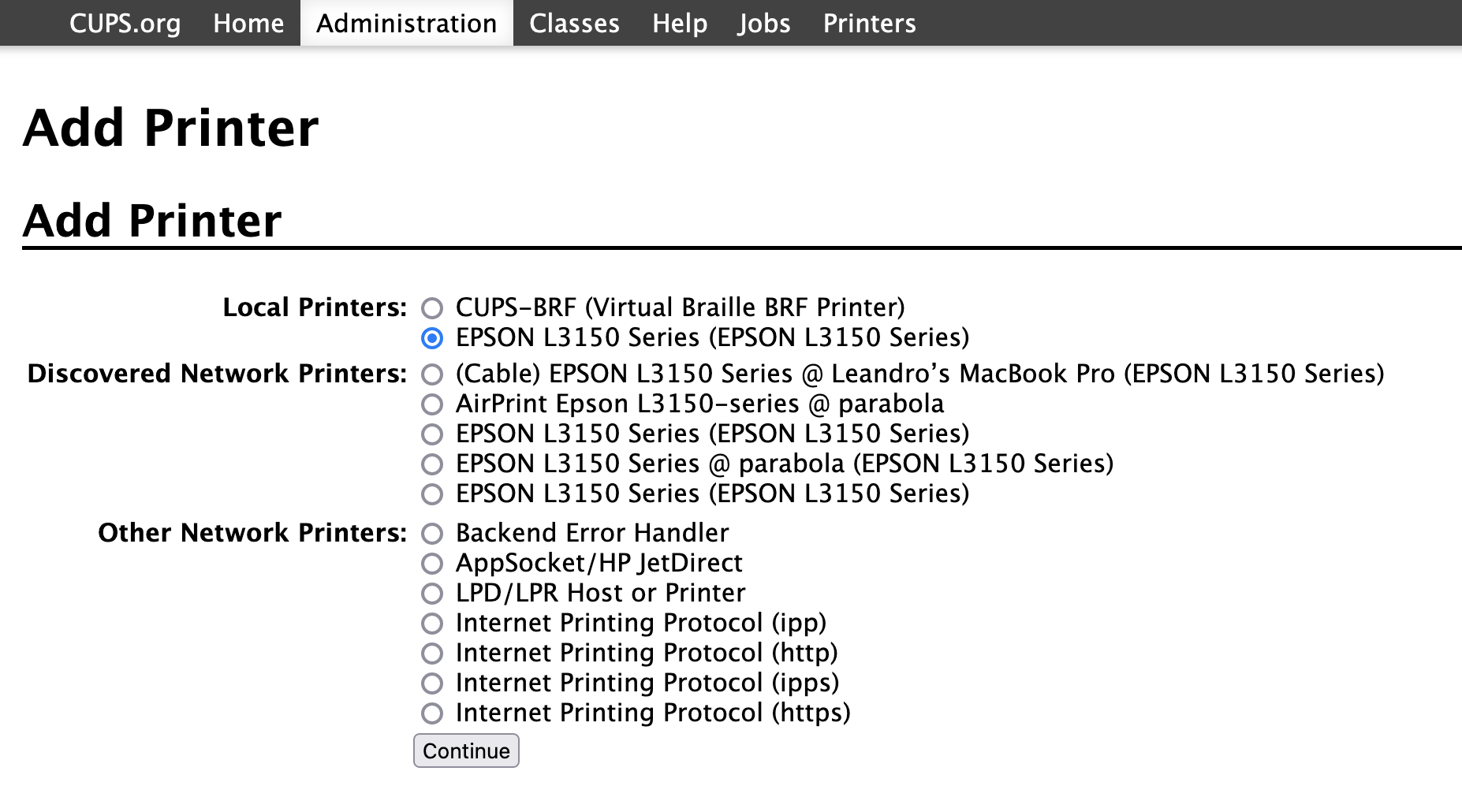The width and height of the screenshot is (1462, 812).
Task: Select CUPS-BRF Virtual Braille BRF Printer radio
Action: click(x=432, y=307)
